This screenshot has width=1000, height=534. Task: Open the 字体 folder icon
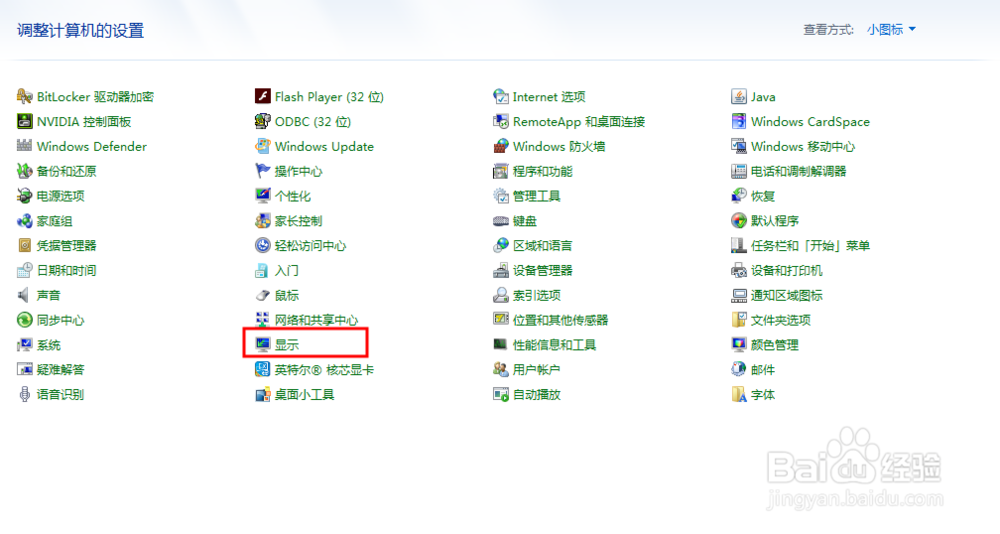739,394
